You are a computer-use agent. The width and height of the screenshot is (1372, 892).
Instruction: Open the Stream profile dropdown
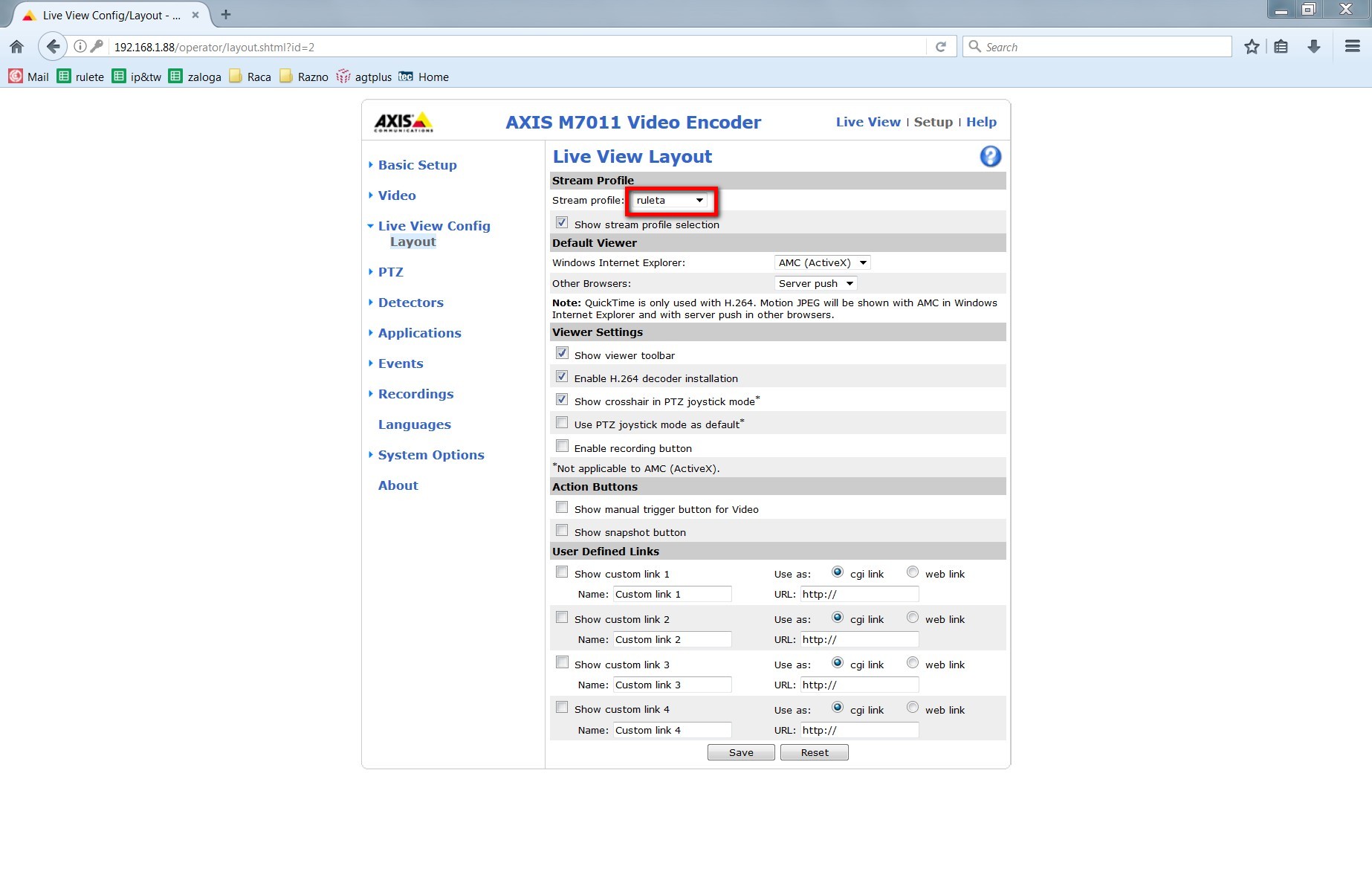point(670,201)
